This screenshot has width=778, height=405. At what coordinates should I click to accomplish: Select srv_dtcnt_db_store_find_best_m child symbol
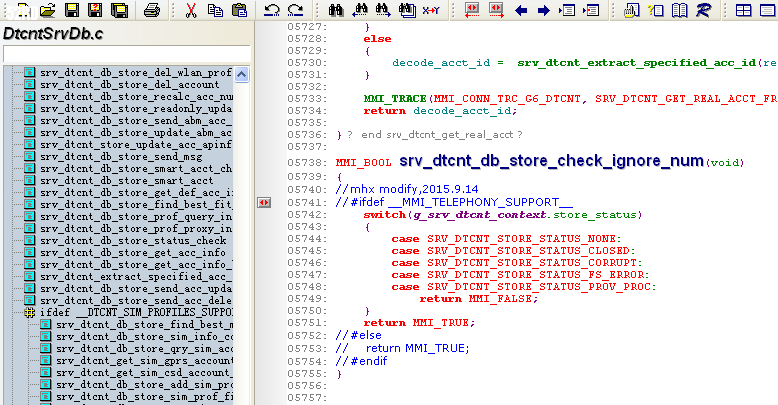point(144,324)
